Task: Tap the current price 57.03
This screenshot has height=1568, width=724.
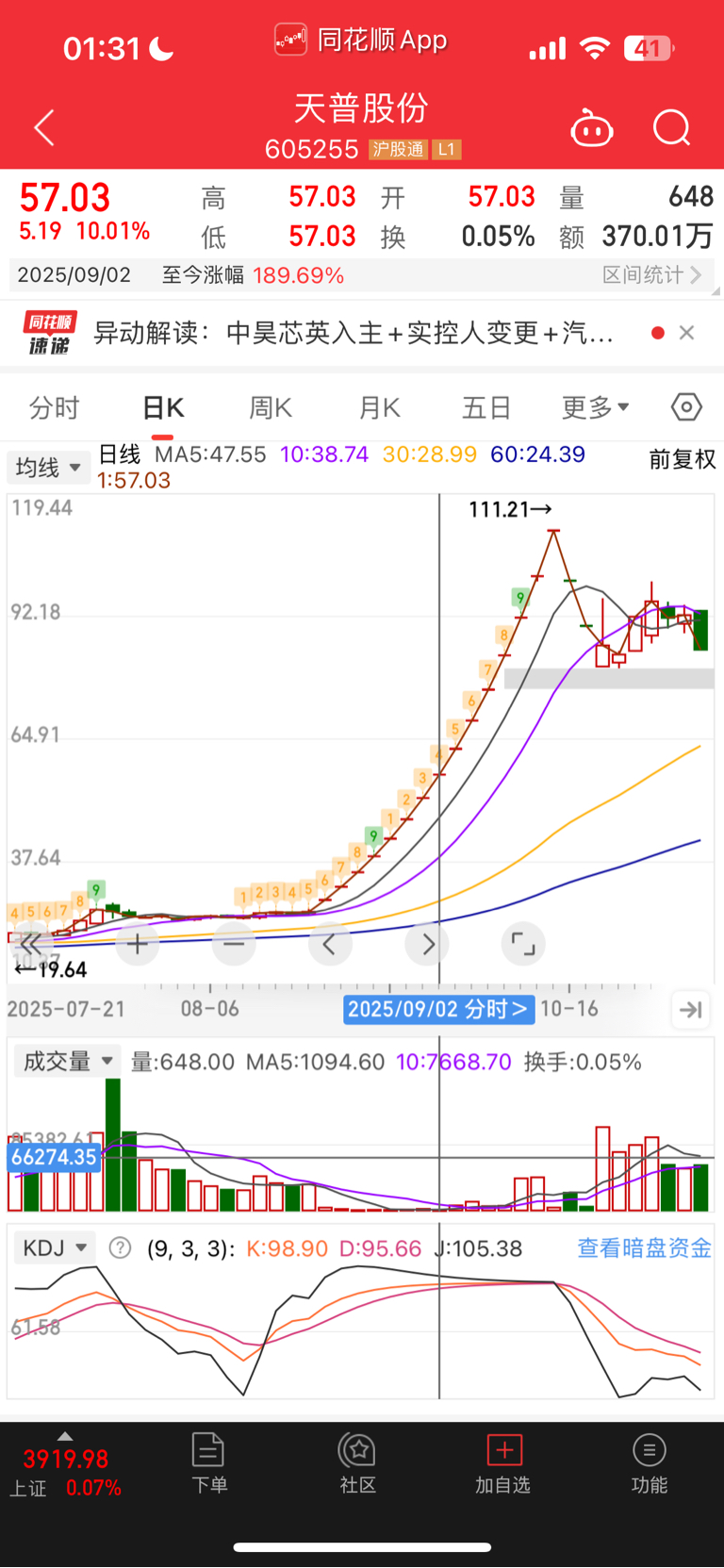Action: click(x=65, y=197)
